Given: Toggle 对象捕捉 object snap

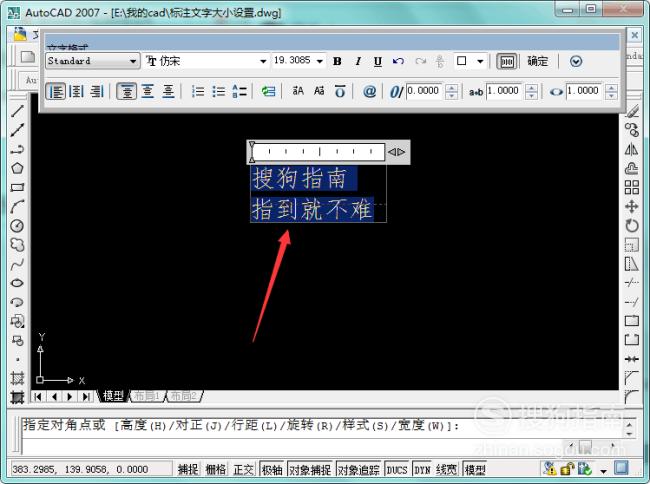Looking at the screenshot, I should [310, 469].
